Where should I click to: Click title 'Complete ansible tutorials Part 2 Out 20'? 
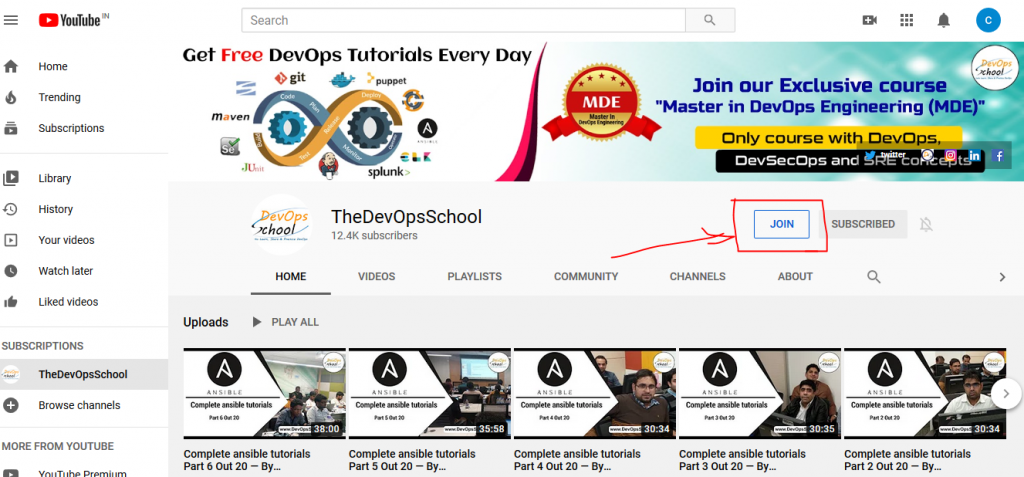coord(908,460)
